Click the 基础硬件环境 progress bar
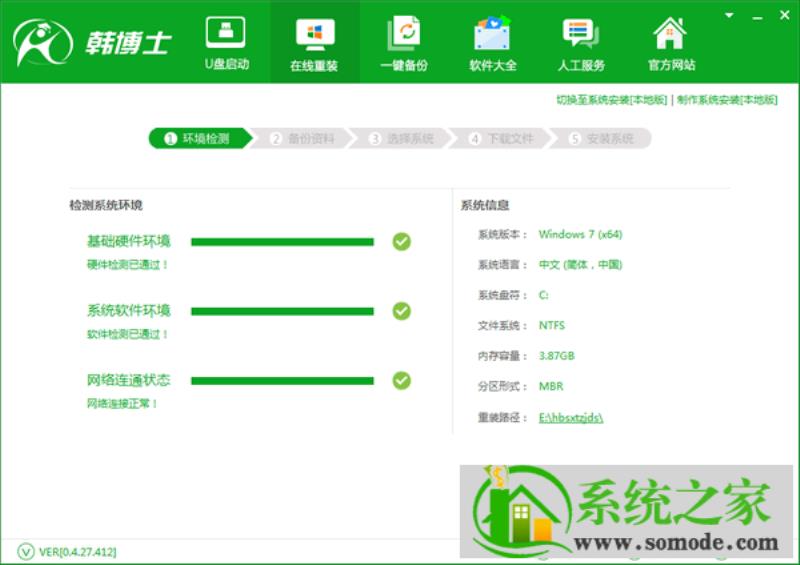This screenshot has width=800, height=565. pyautogui.click(x=282, y=242)
